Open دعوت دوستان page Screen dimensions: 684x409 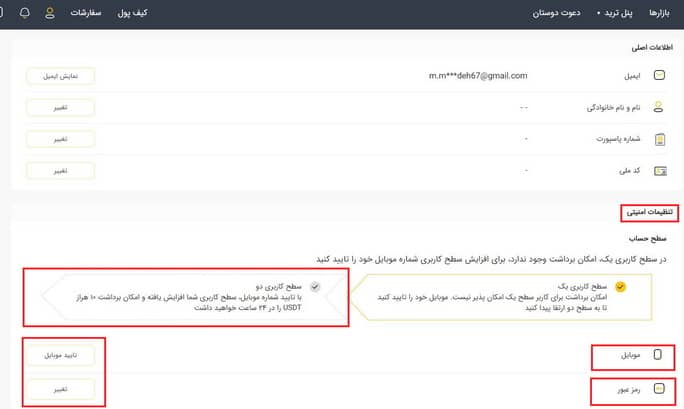coord(556,13)
